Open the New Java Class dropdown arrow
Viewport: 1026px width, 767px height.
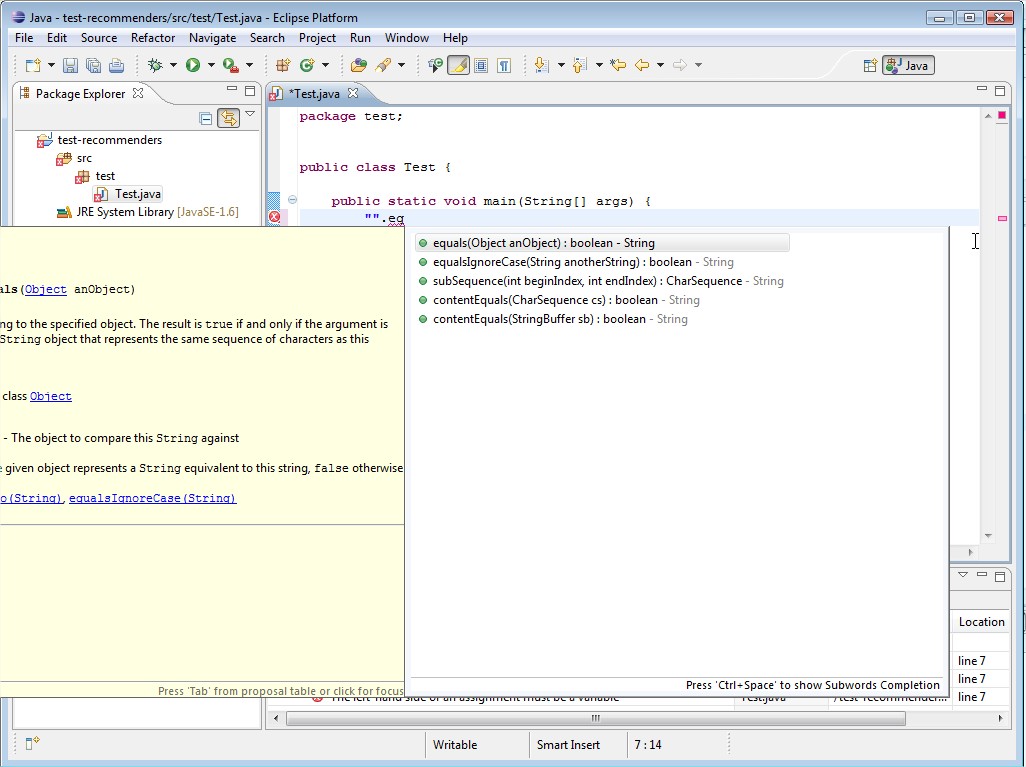325,65
